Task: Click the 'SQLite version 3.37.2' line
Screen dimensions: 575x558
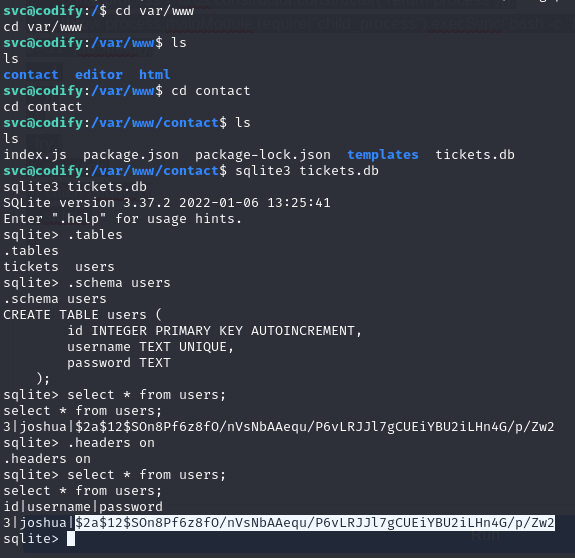Action: click(167, 203)
